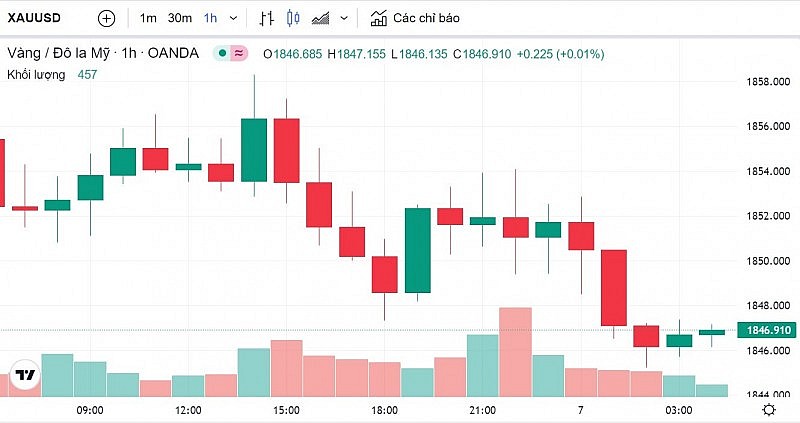Click the add symbol plus icon
800x423 pixels.
[107, 18]
